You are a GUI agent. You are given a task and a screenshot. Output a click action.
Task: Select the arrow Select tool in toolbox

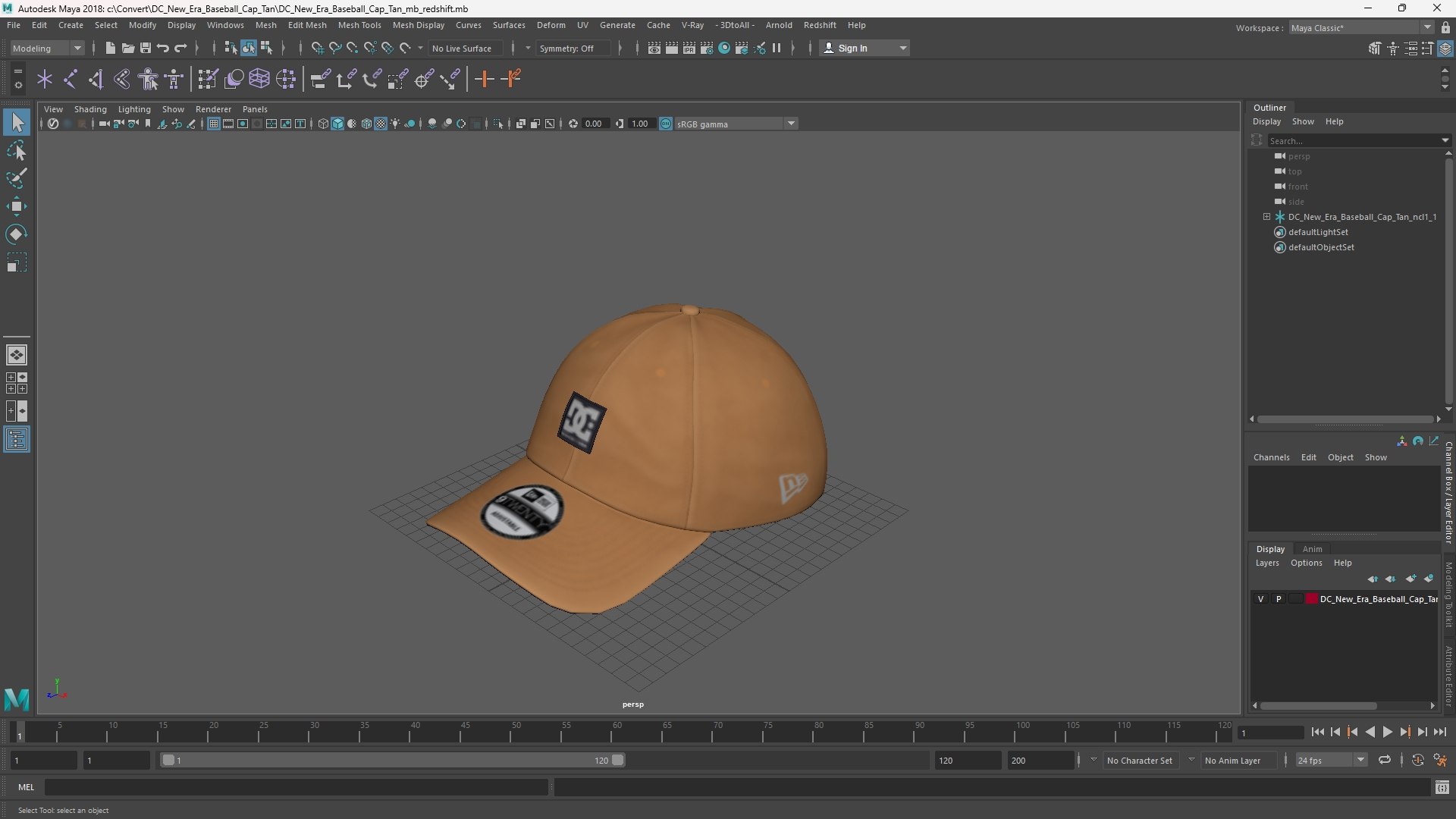coord(17,122)
